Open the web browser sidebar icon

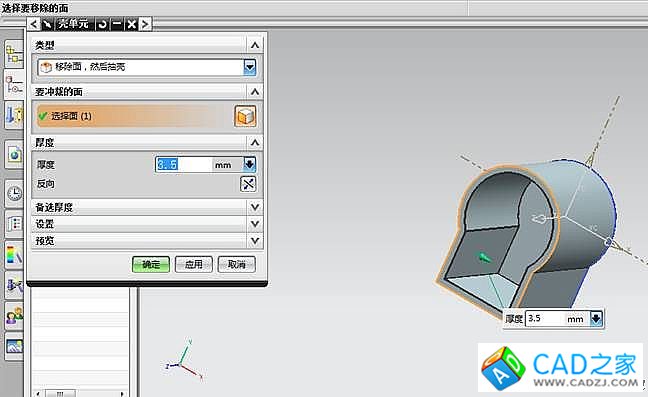pyautogui.click(x=14, y=155)
